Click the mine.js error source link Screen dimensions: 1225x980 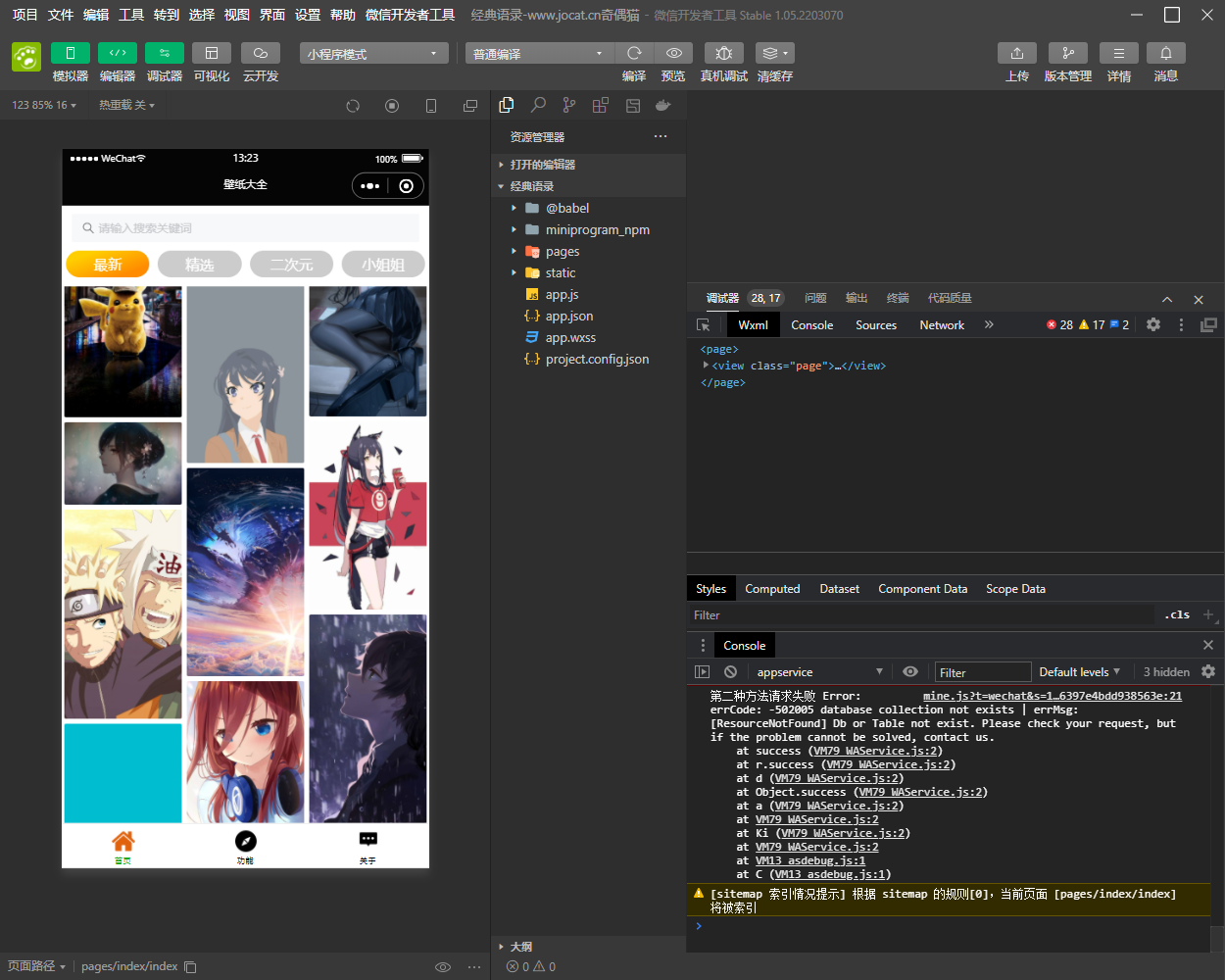(1053, 696)
